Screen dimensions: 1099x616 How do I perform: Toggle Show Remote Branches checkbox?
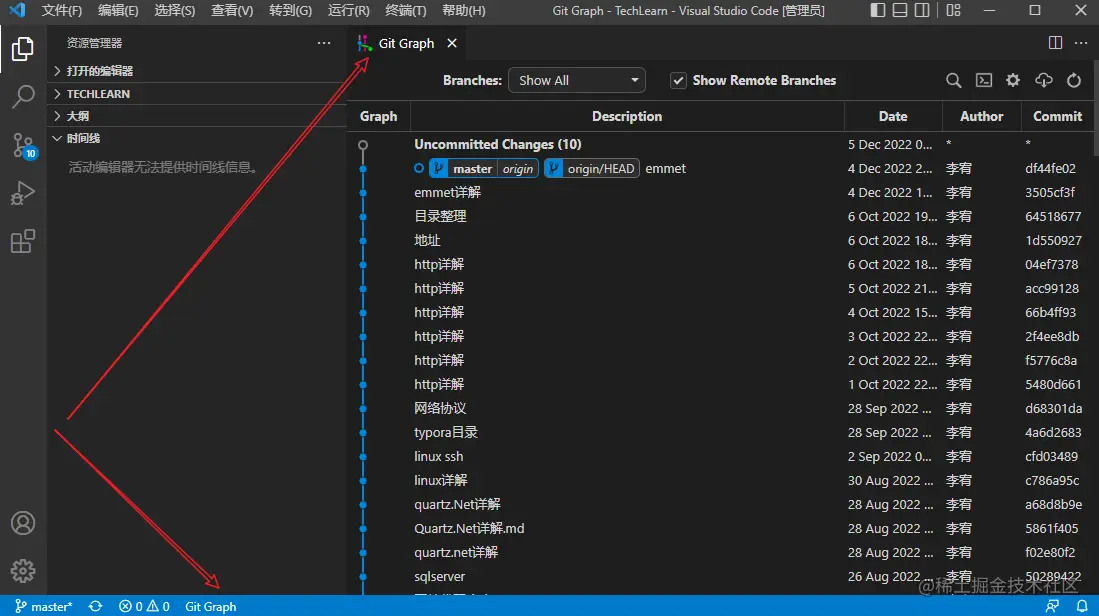(x=678, y=81)
